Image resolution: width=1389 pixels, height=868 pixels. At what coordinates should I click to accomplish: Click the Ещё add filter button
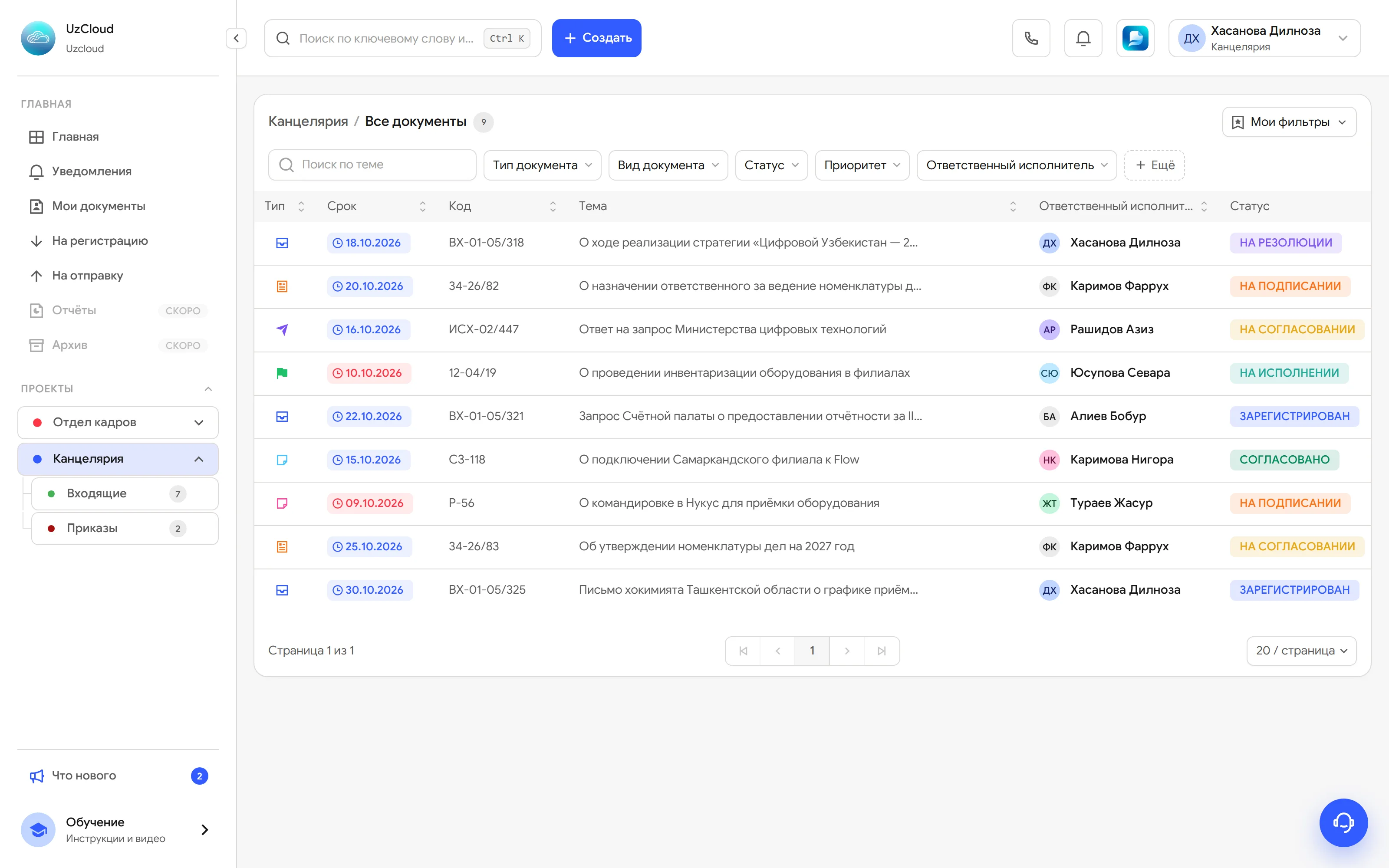pos(1154,165)
